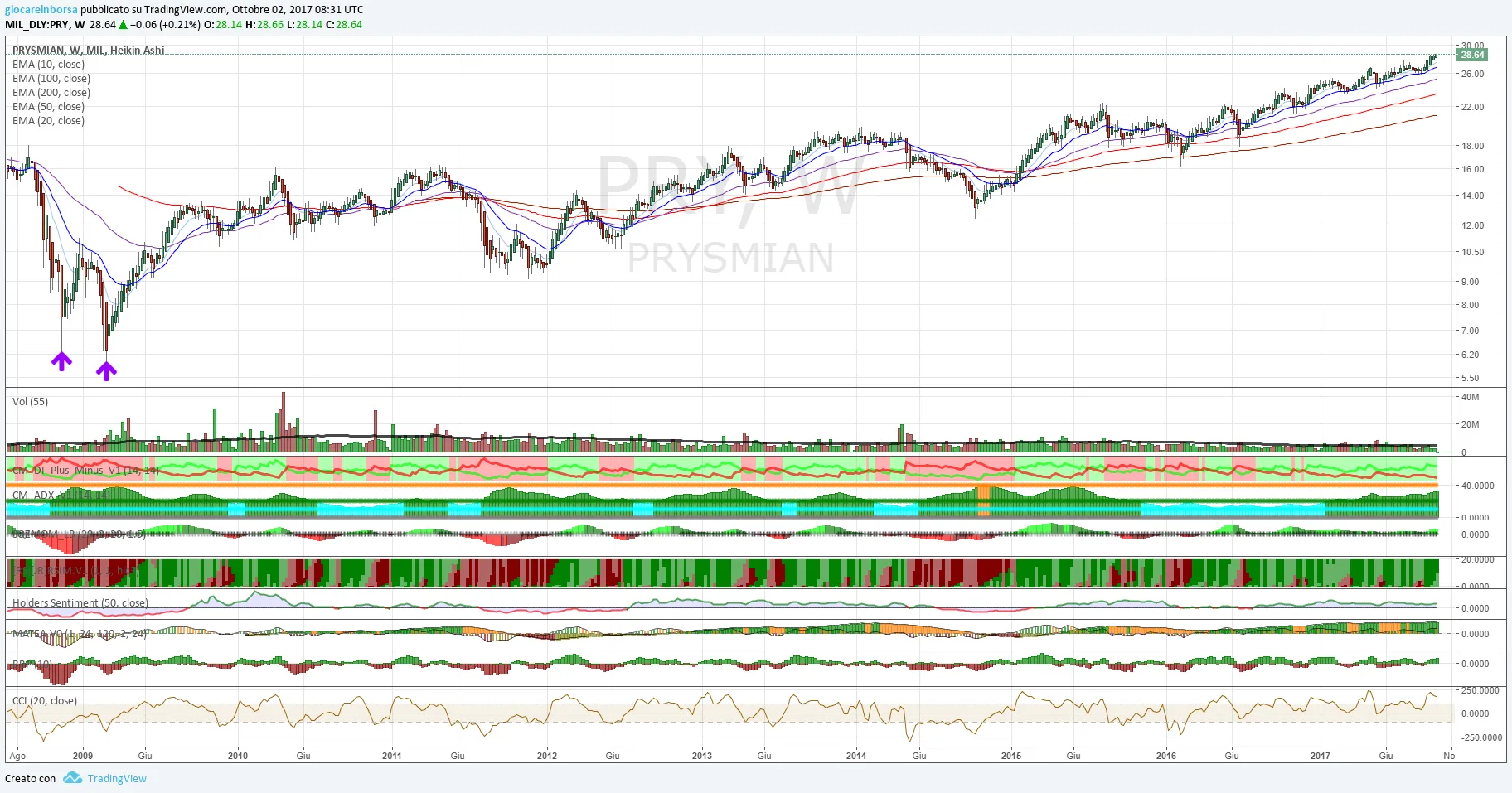This screenshot has width=1512, height=793.
Task: Click the 250.0000 CCI axis label
Action: pyautogui.click(x=1480, y=690)
